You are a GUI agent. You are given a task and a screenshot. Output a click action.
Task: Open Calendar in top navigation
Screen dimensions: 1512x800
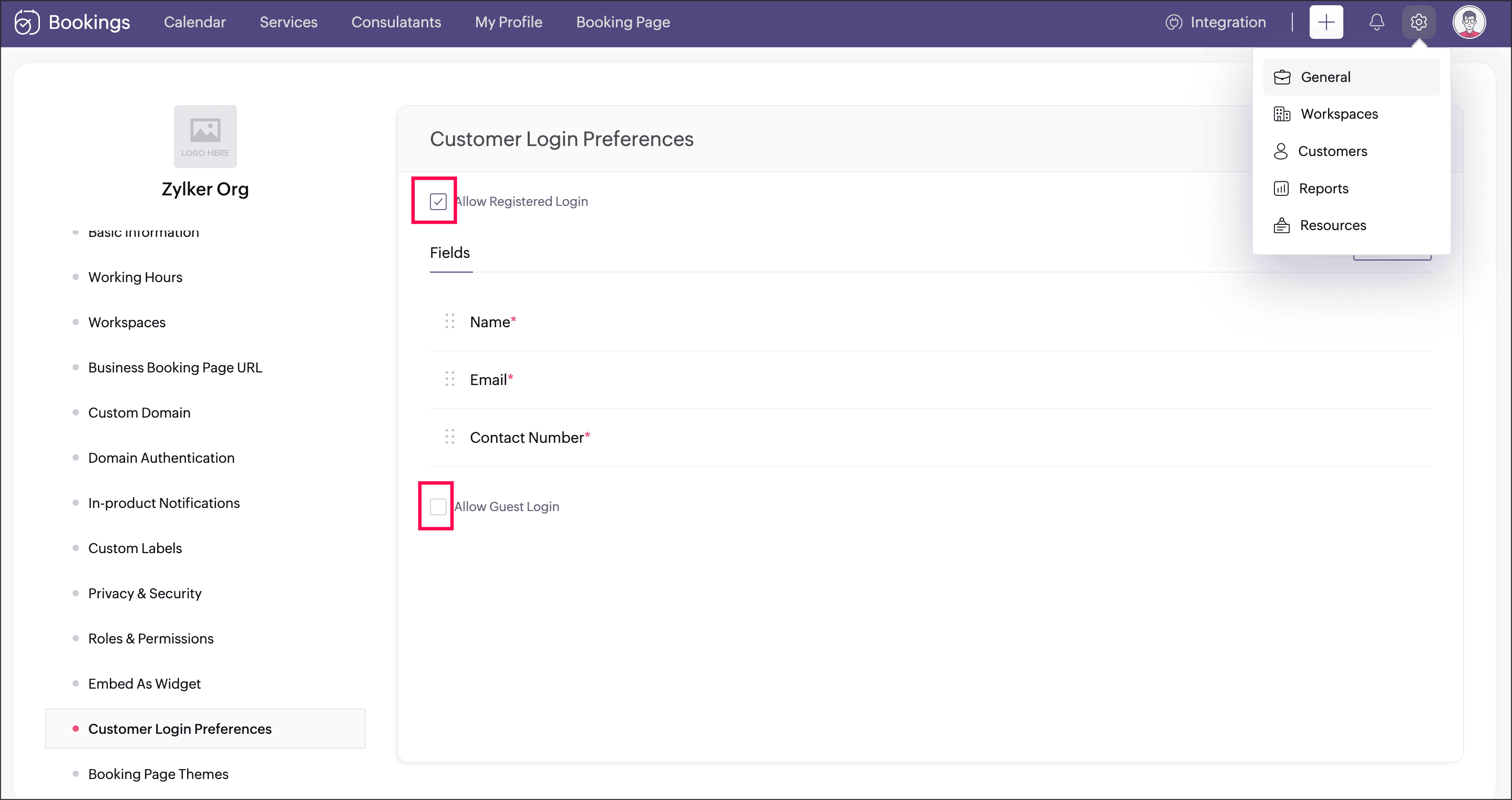pyautogui.click(x=194, y=22)
